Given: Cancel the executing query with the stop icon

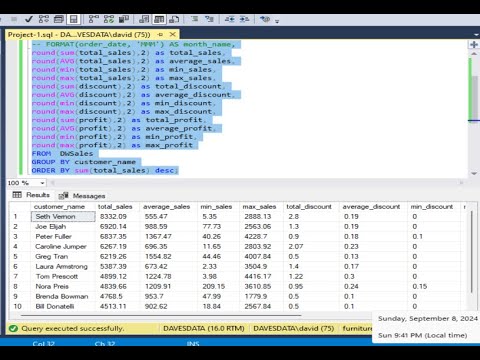Looking at the screenshot, I should [x=14, y=19].
